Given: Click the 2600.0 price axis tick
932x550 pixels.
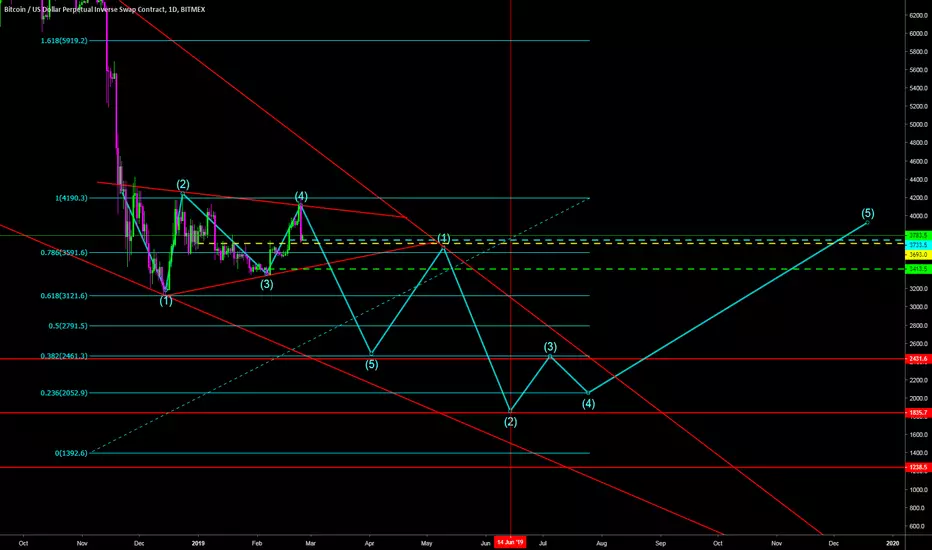Looking at the screenshot, I should pyautogui.click(x=919, y=344).
